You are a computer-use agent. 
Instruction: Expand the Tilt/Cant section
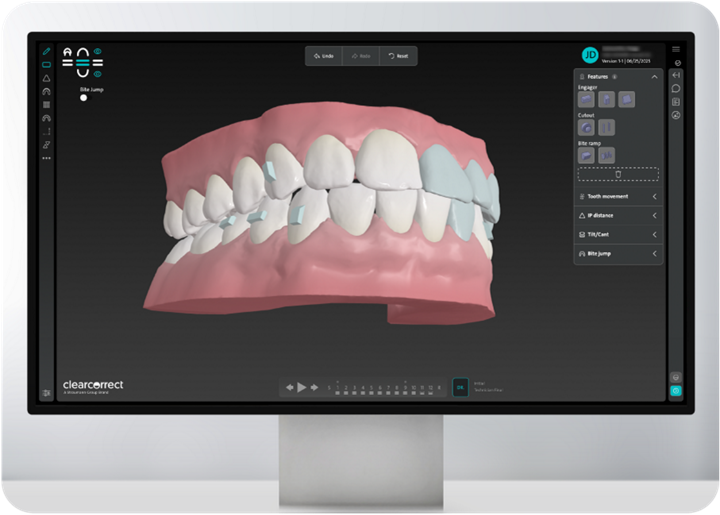[654, 235]
